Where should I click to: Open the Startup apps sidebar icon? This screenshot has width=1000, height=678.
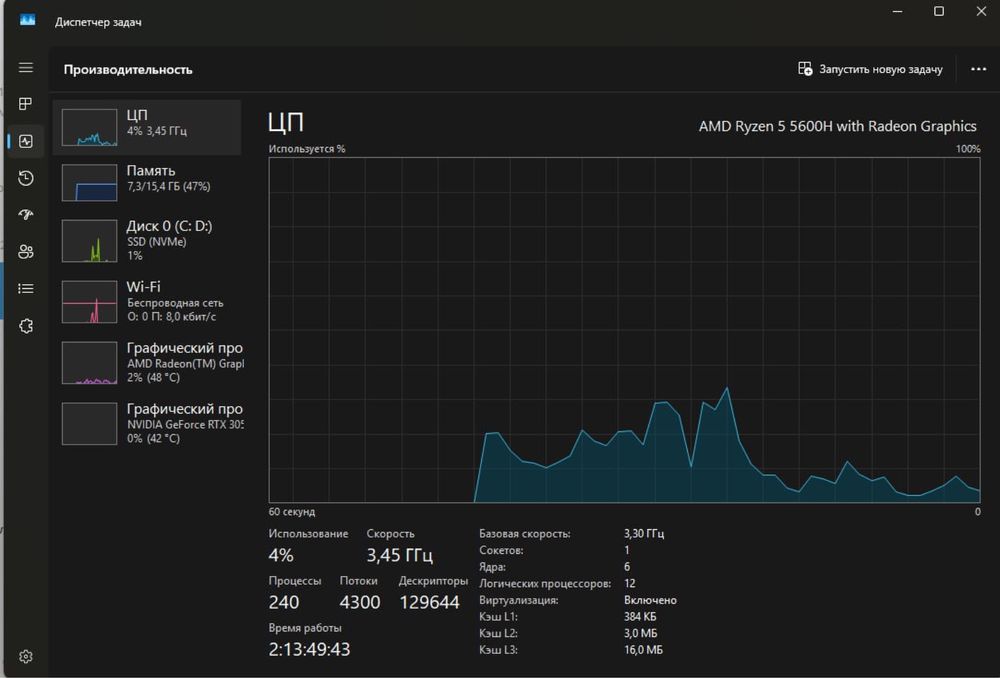26,215
